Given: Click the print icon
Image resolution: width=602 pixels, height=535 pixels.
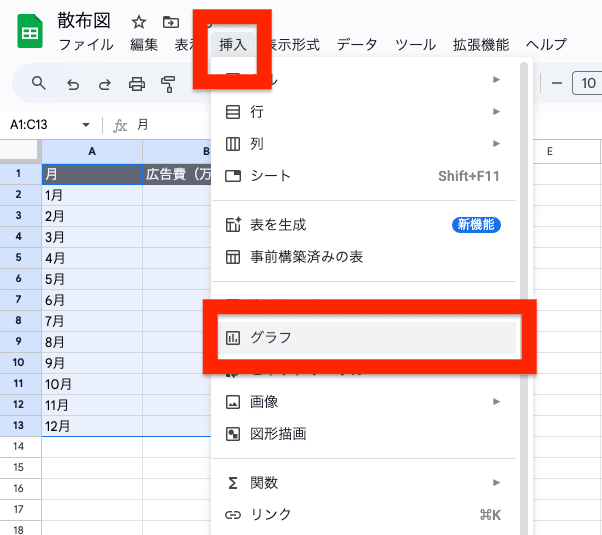Looking at the screenshot, I should [x=138, y=84].
